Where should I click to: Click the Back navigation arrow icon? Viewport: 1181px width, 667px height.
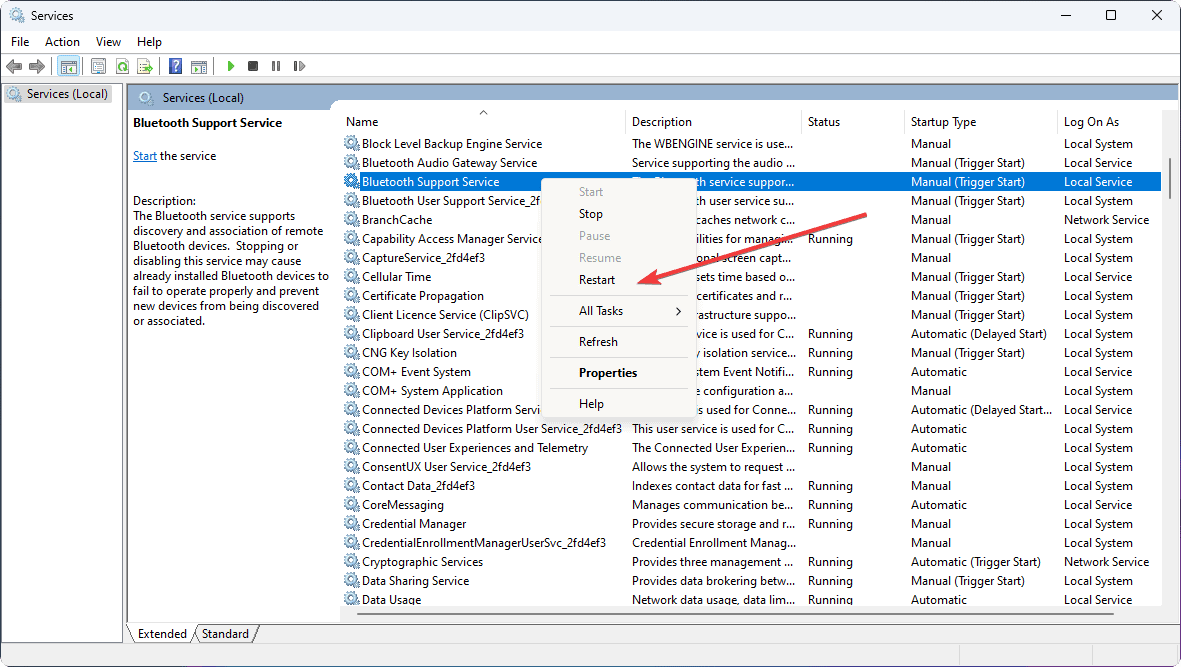[x=14, y=66]
